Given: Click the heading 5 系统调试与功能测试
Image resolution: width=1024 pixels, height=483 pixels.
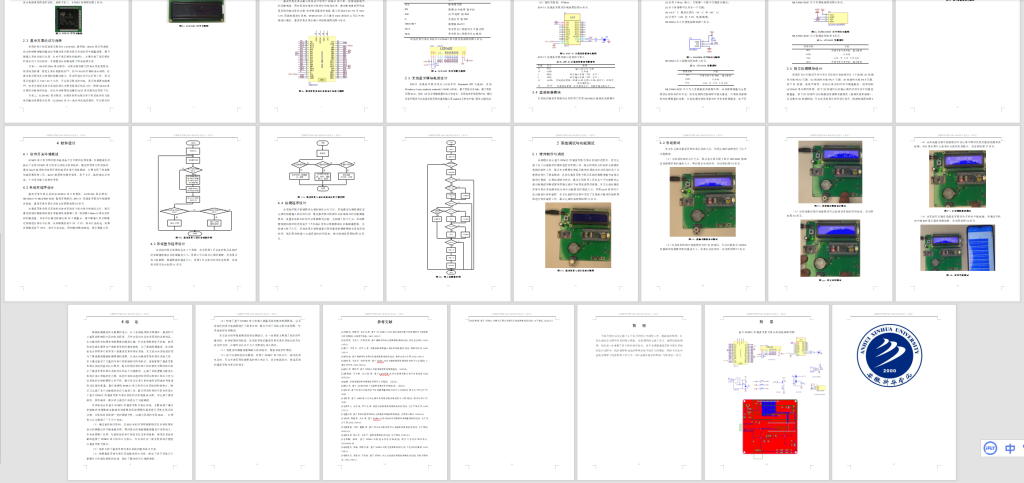Looking at the screenshot, I should 575,142.
